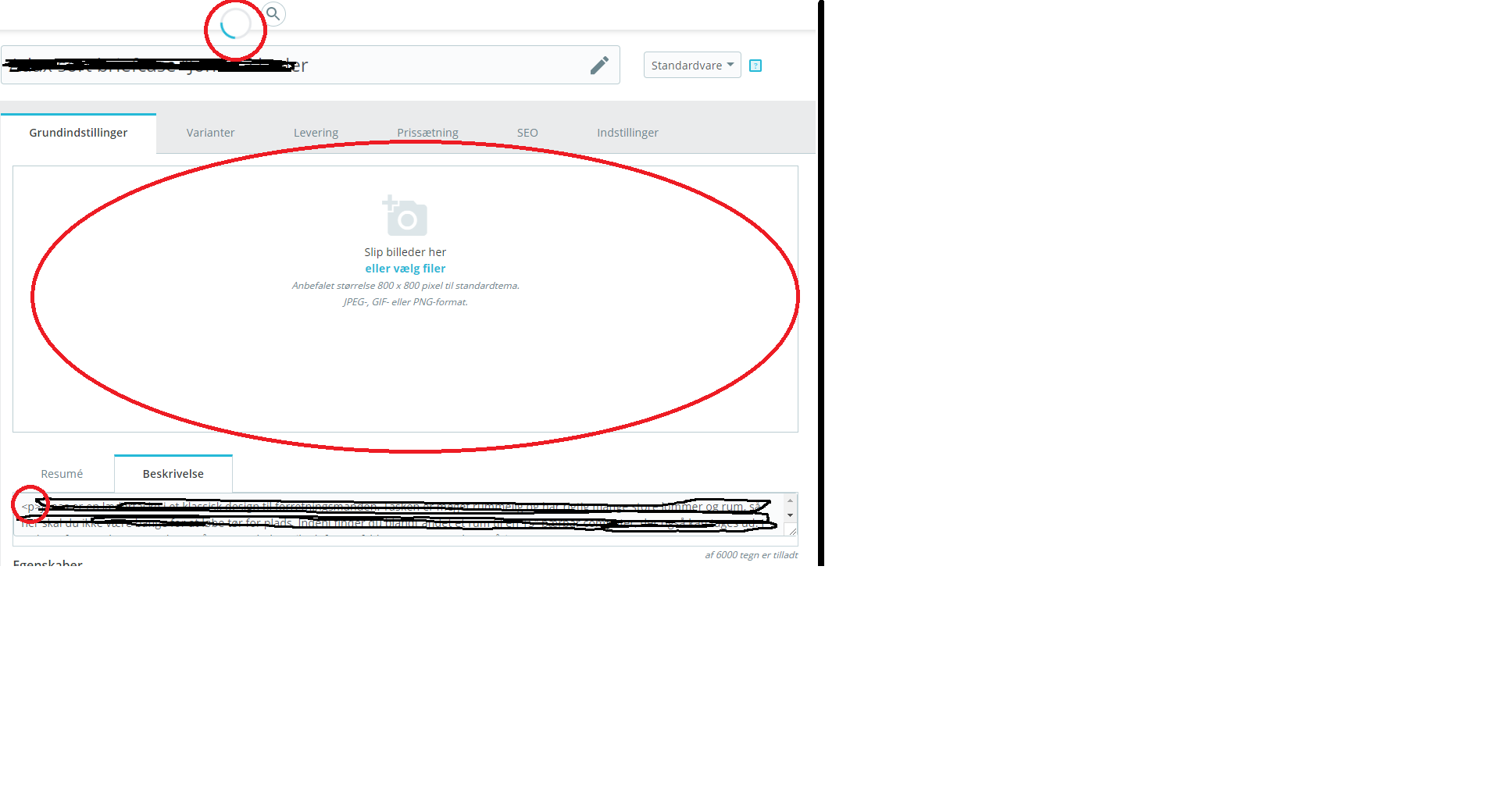The width and height of the screenshot is (1500, 812).
Task: Open the Levering tab
Action: click(x=316, y=133)
